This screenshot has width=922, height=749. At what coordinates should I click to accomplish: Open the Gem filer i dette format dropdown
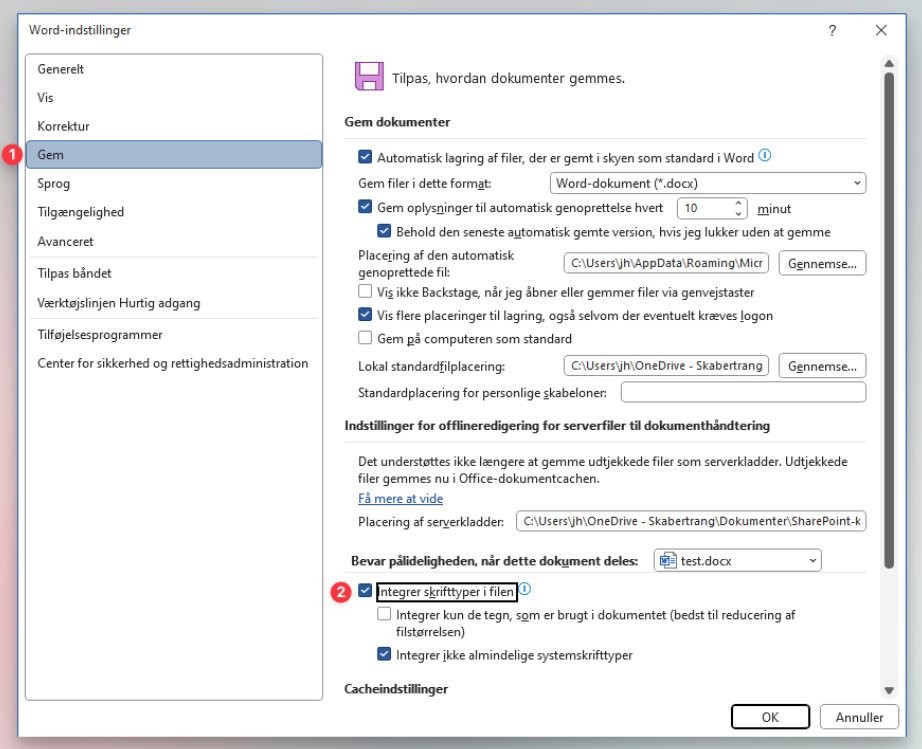(x=856, y=183)
